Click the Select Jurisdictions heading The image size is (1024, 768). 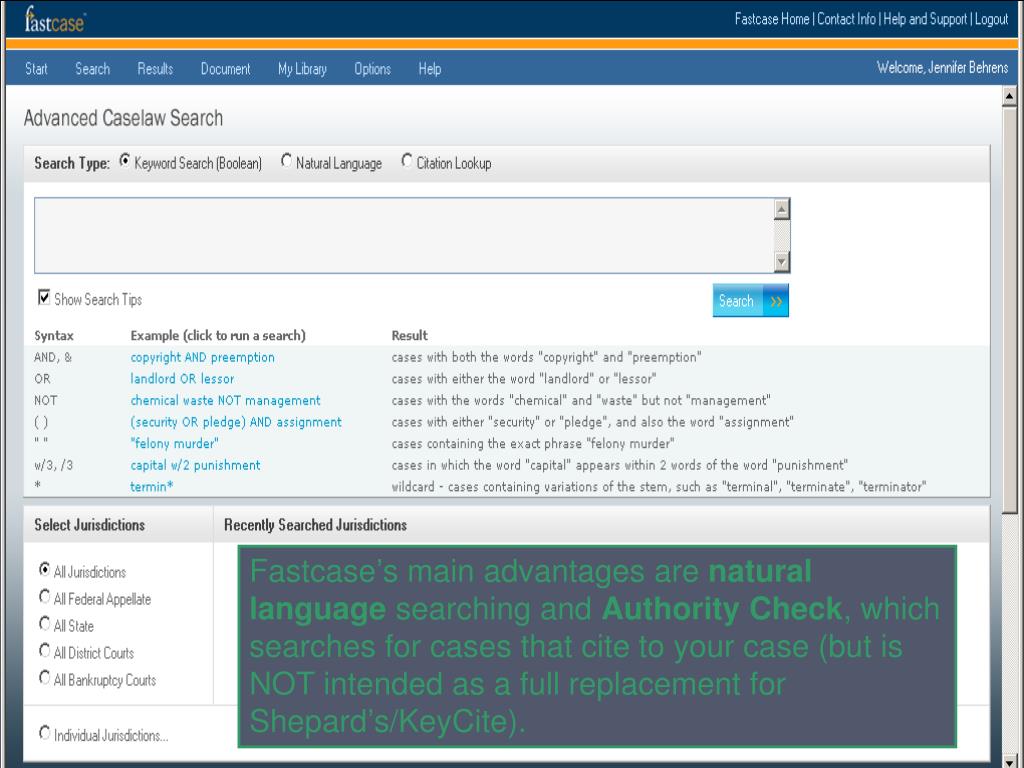coord(89,525)
